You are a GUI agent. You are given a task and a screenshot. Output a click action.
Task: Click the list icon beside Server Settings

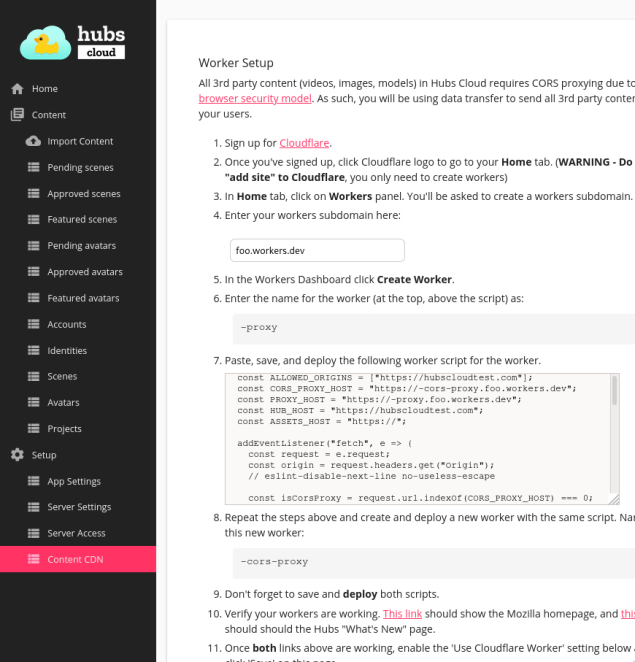(33, 507)
